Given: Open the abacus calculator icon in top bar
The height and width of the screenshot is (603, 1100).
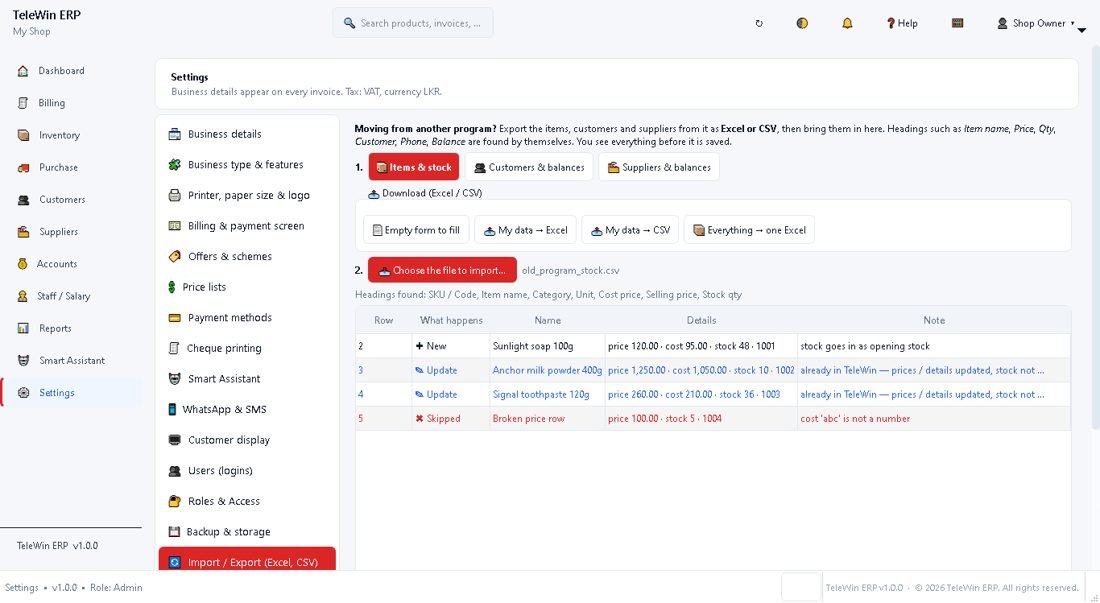Looking at the screenshot, I should pyautogui.click(x=957, y=23).
